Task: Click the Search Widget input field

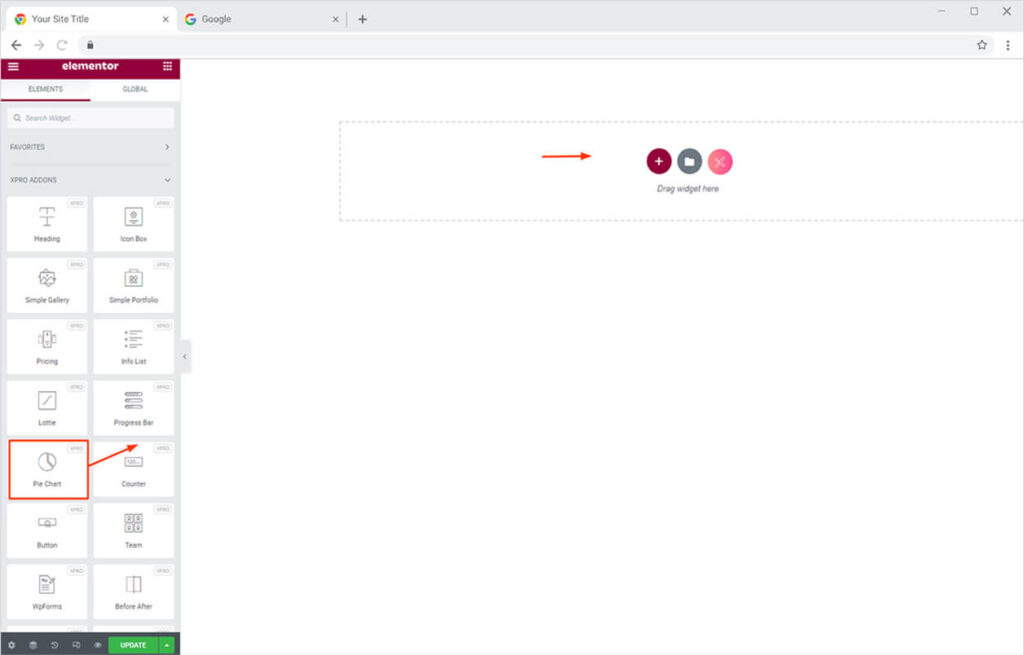Action: [x=90, y=118]
